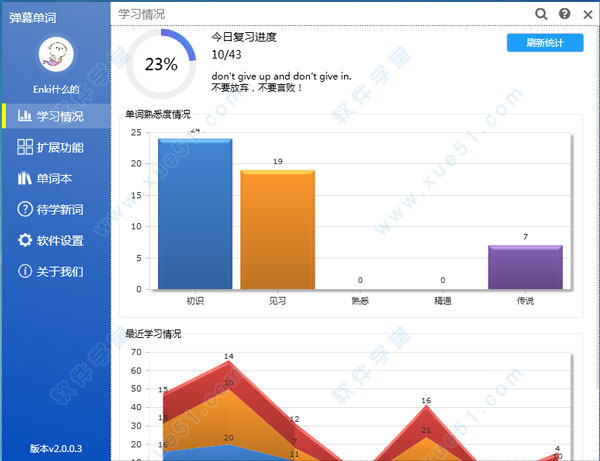Click the blue 初识 bar
Image resolution: width=600 pixels, height=461 pixels.
click(195, 214)
